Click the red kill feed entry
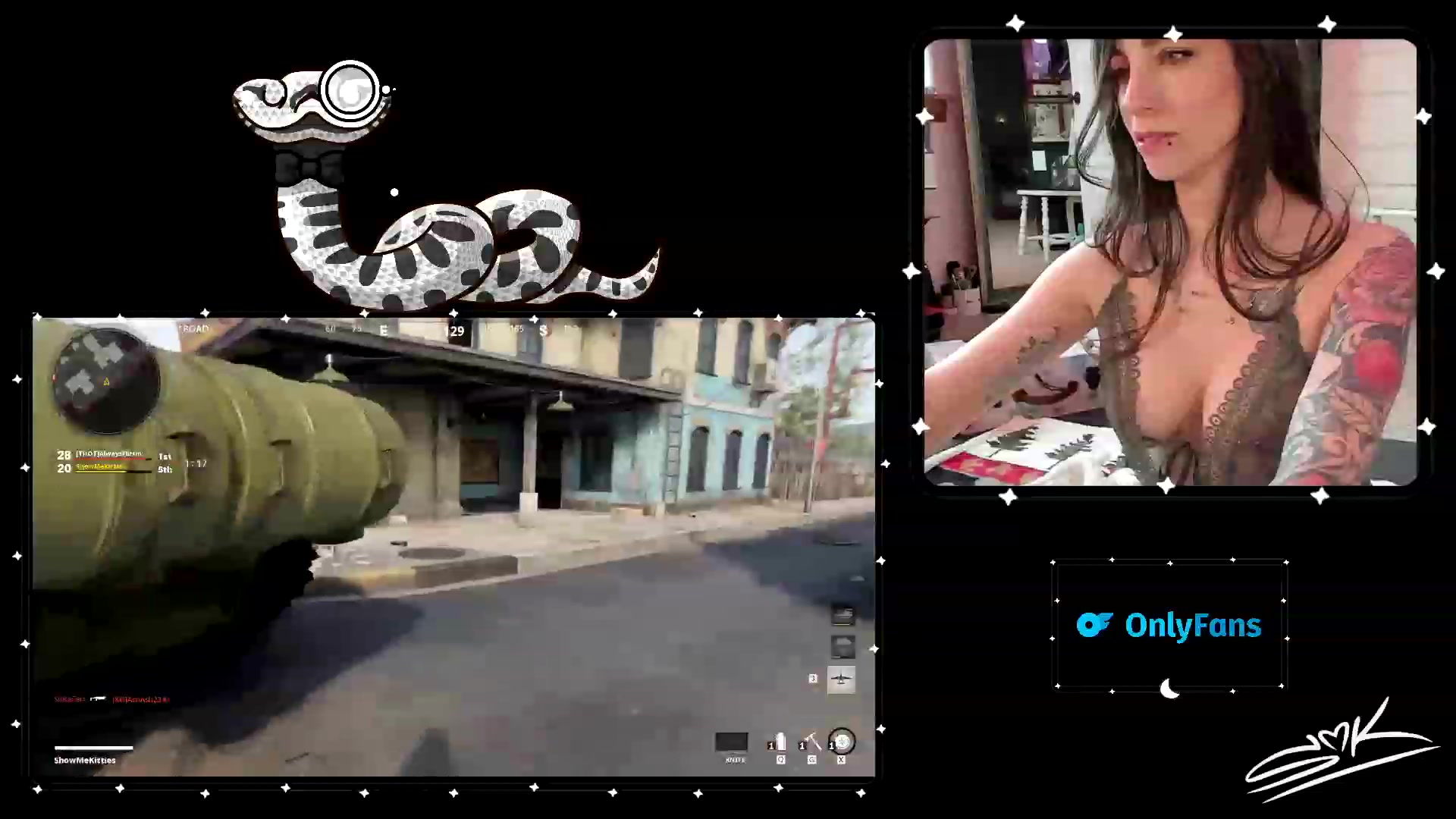Image resolution: width=1456 pixels, height=819 pixels. [111, 699]
